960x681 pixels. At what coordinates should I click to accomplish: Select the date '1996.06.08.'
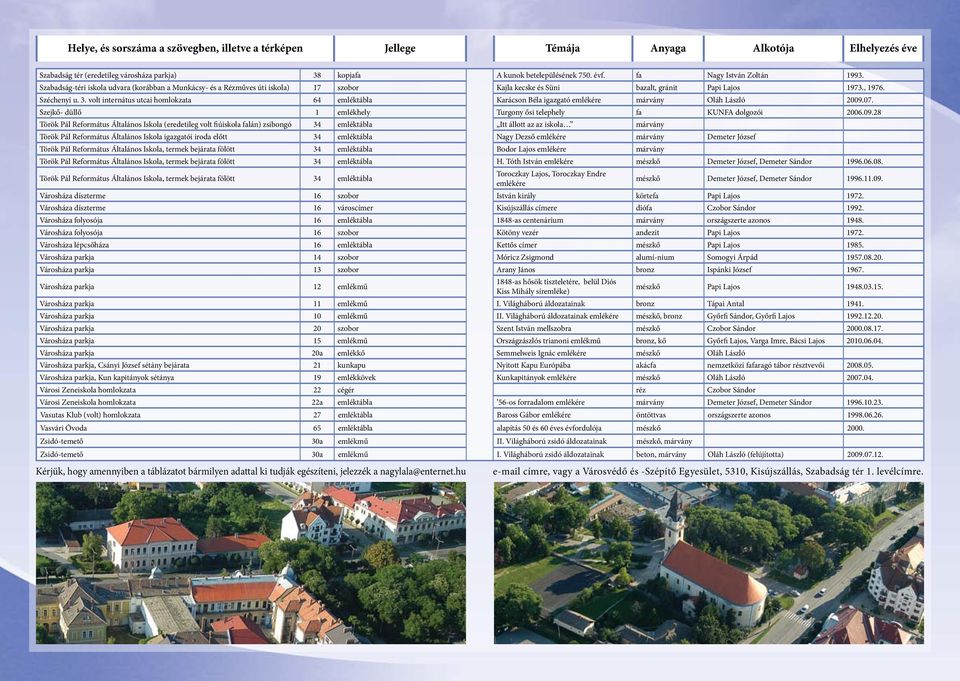click(x=883, y=162)
